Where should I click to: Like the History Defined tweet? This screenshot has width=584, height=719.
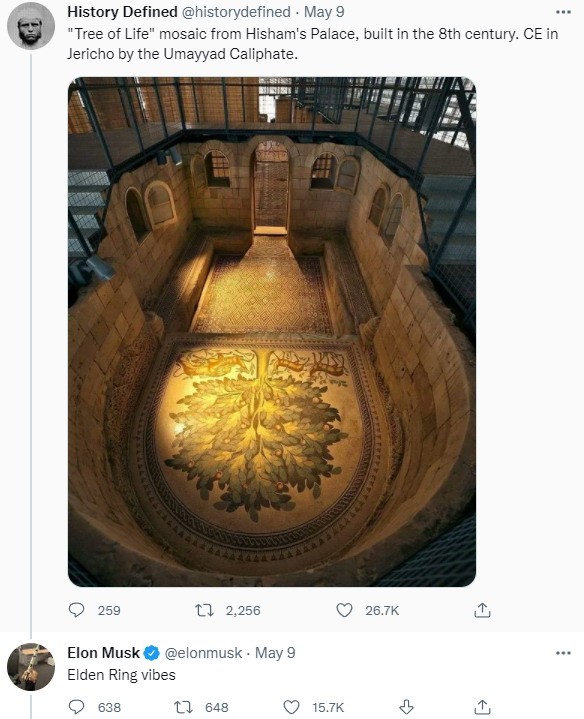click(344, 610)
